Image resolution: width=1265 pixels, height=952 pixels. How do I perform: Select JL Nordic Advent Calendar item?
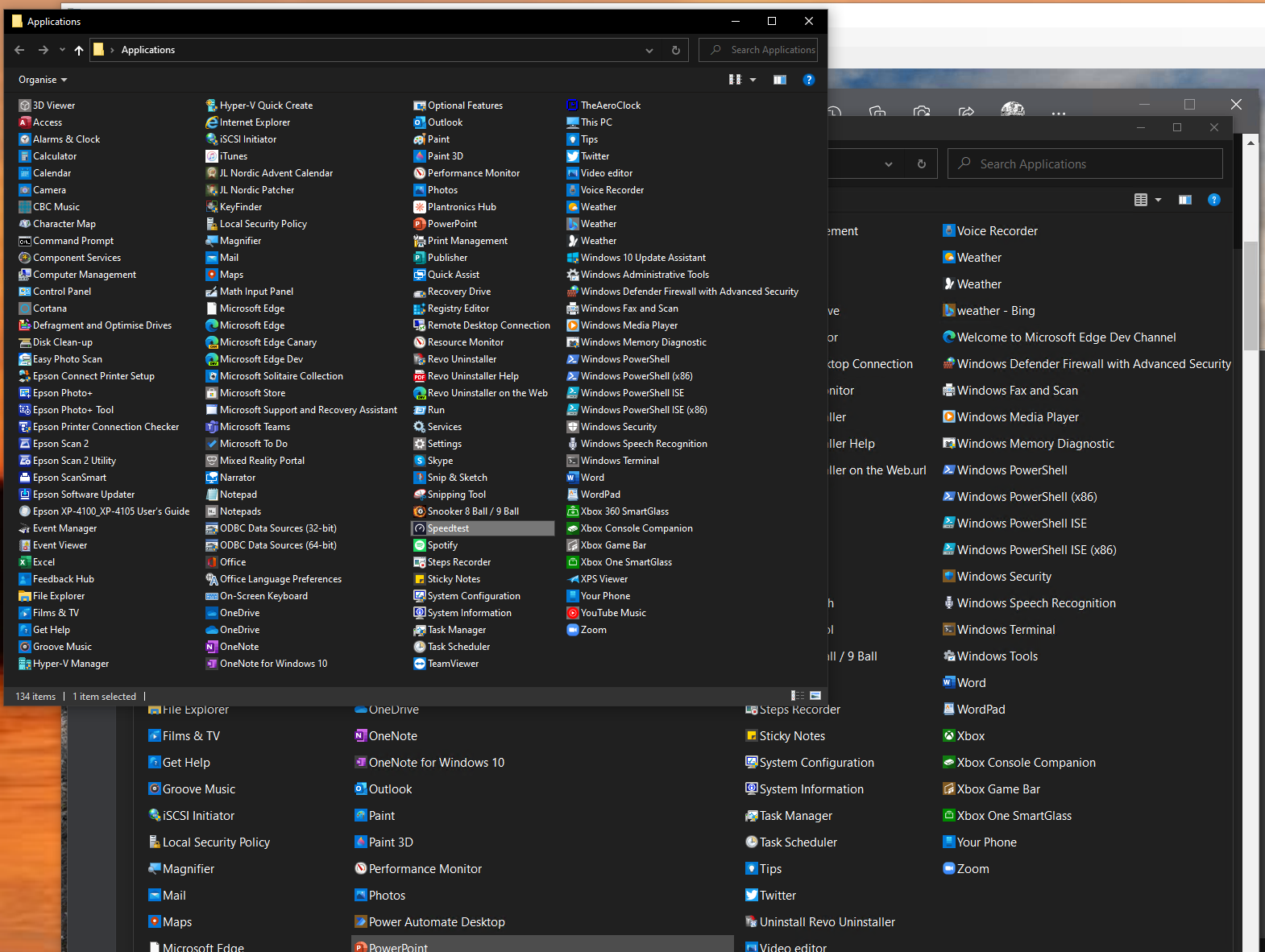[269, 173]
